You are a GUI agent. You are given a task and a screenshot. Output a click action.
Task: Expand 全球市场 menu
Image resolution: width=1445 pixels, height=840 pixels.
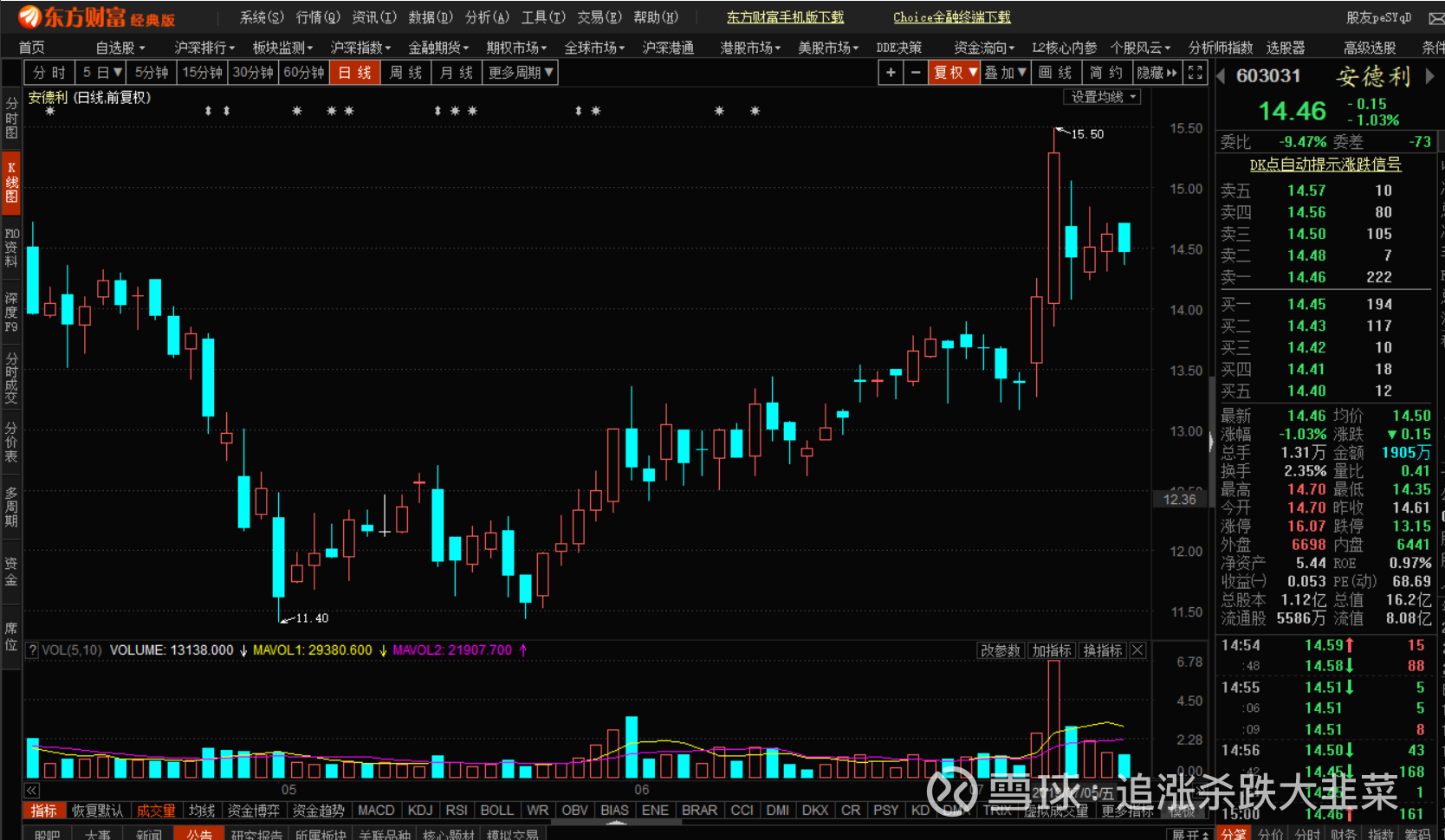594,48
